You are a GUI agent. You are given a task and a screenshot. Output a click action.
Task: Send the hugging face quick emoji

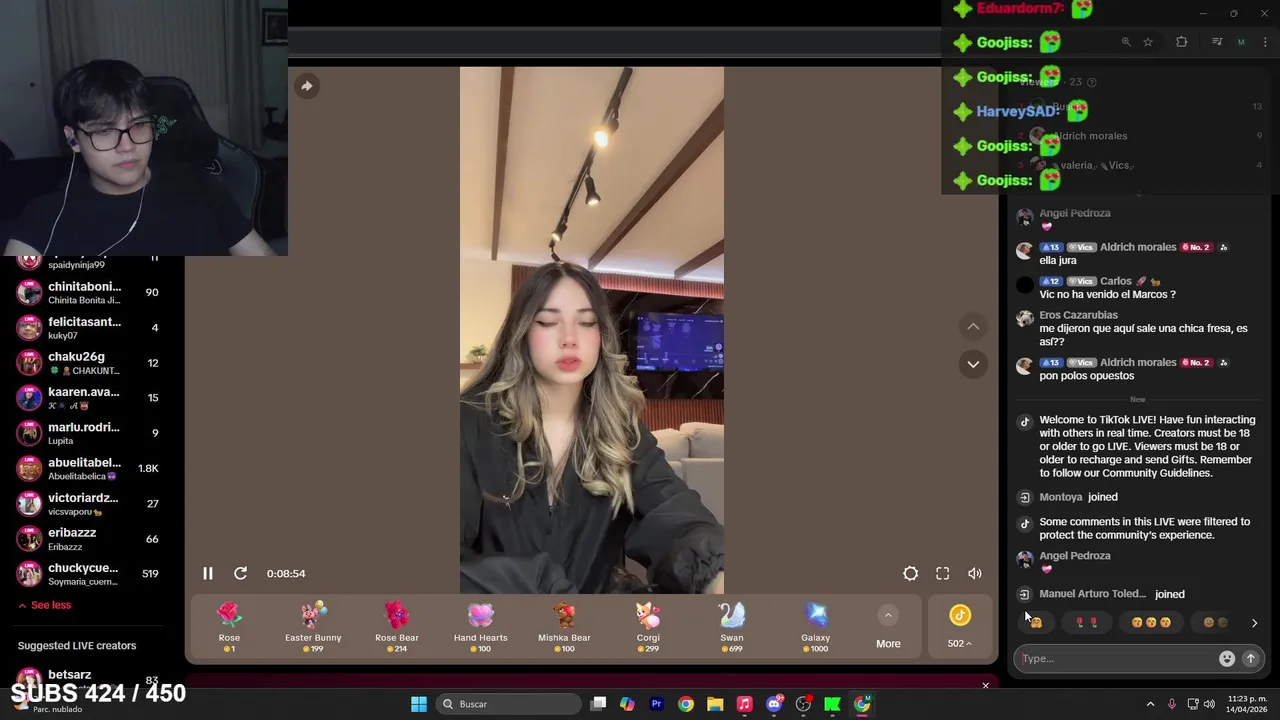point(1036,622)
